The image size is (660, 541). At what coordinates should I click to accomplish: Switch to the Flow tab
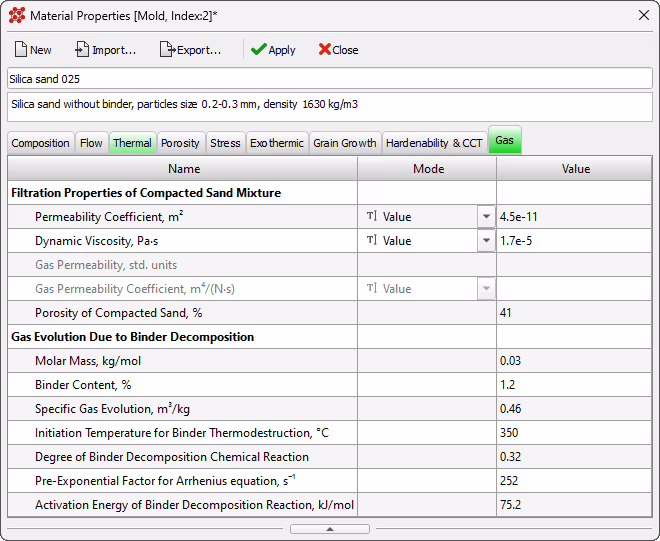point(91,143)
